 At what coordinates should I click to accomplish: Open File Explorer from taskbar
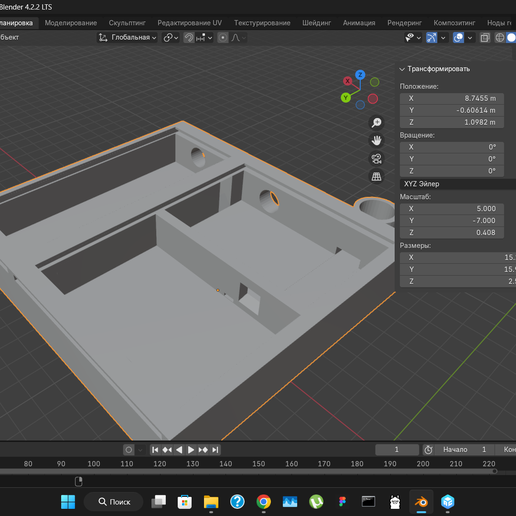pos(211,502)
